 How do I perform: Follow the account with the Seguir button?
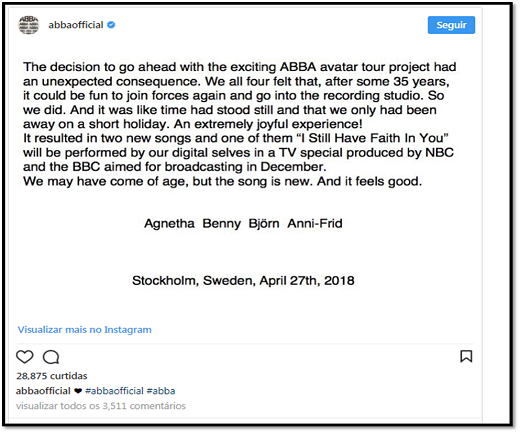click(451, 25)
